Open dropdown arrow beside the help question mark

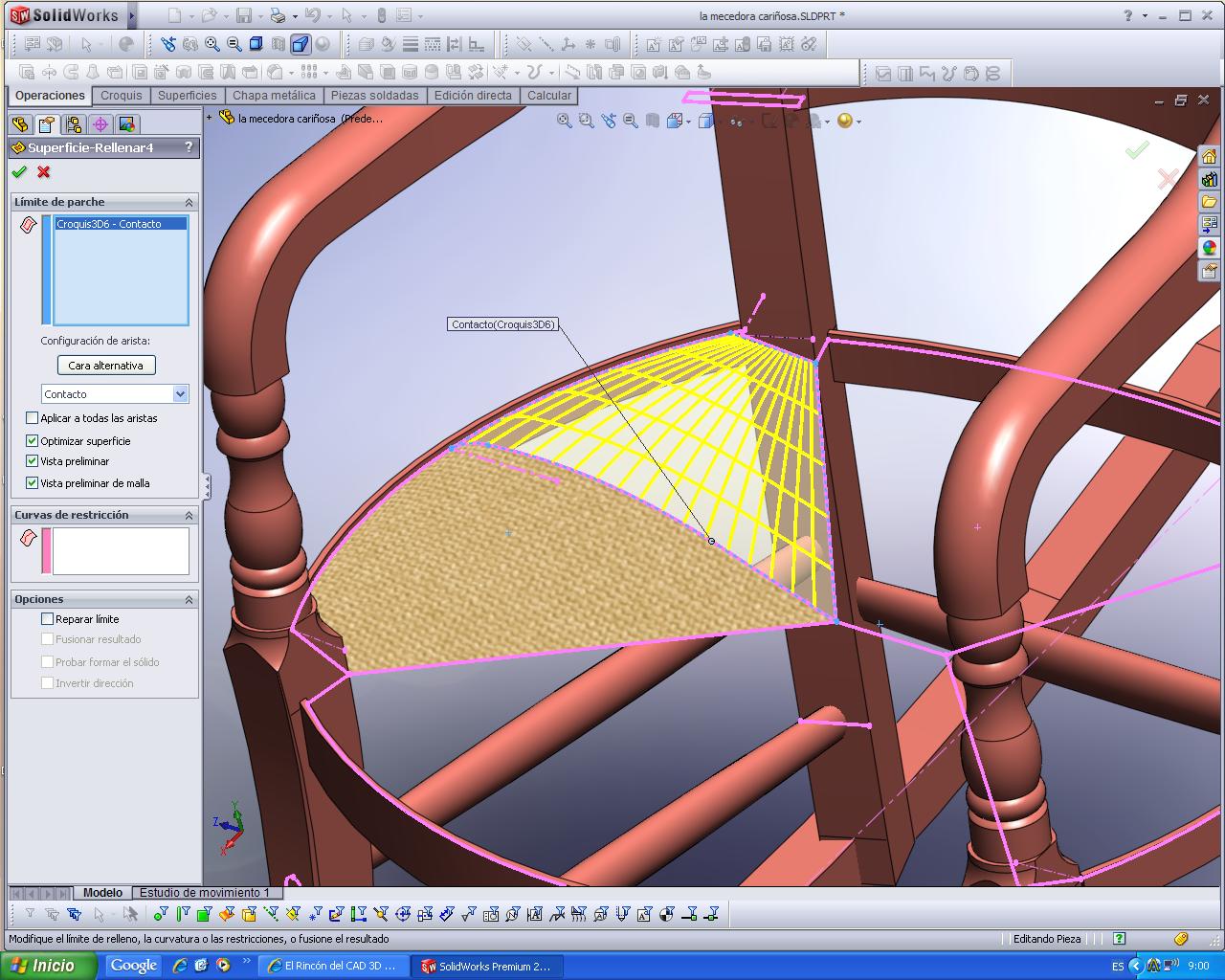1144,16
